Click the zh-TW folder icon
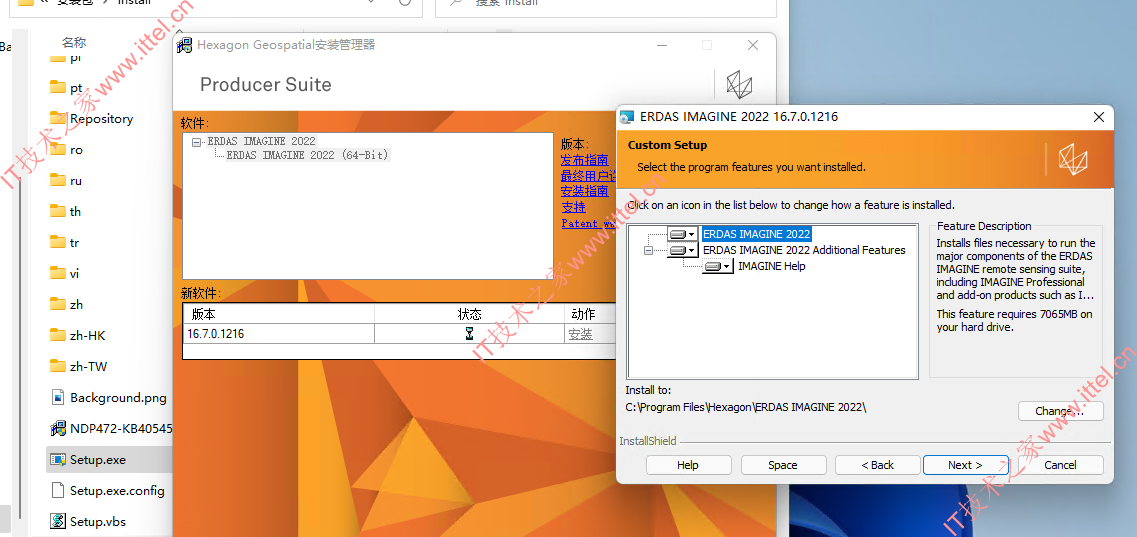The image size is (1137, 537). tap(58, 366)
